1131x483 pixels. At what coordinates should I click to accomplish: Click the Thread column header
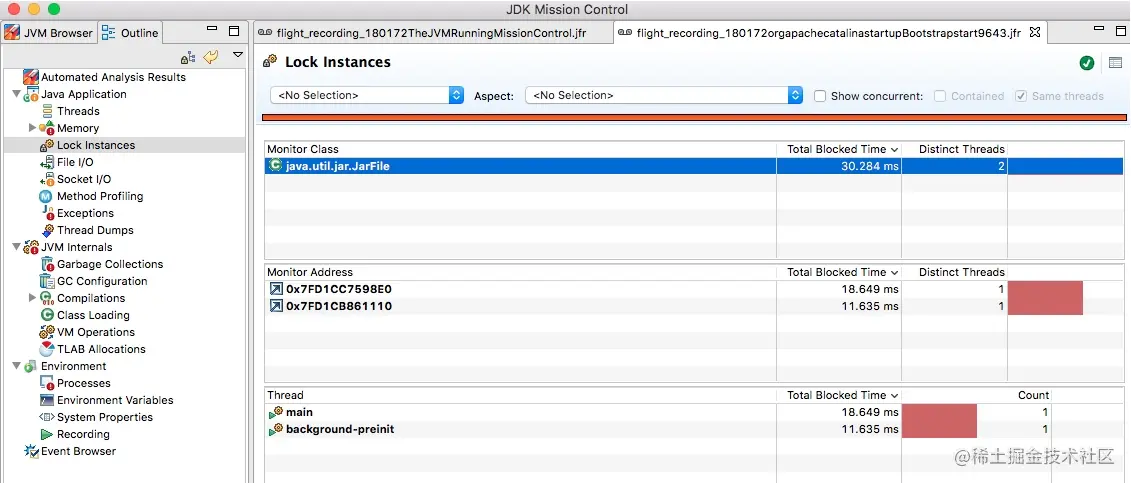click(x=521, y=396)
